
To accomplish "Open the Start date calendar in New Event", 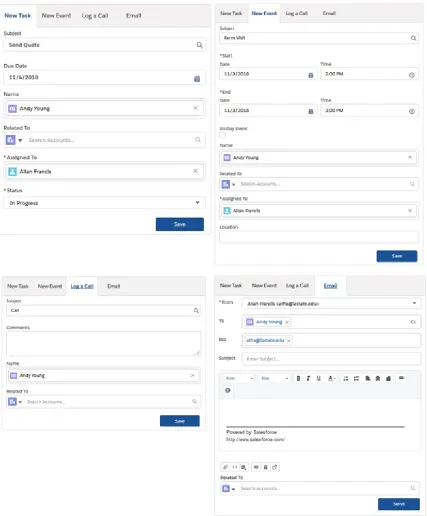I will click(311, 75).
